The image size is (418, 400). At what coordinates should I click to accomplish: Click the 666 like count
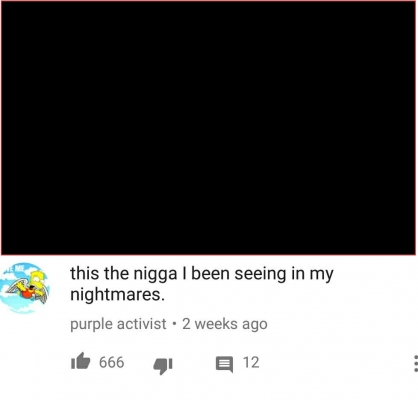pyautogui.click(x=112, y=362)
